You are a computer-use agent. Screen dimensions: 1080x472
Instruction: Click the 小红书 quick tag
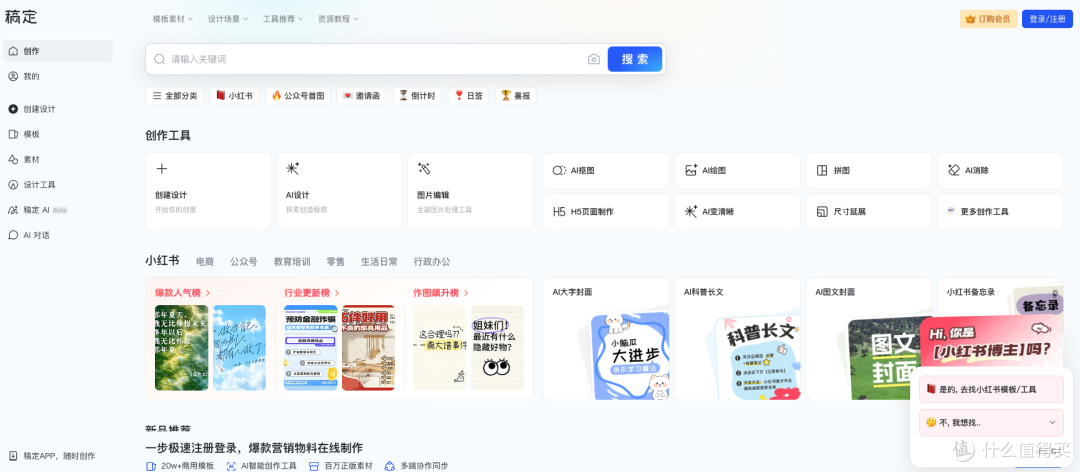[x=234, y=96]
